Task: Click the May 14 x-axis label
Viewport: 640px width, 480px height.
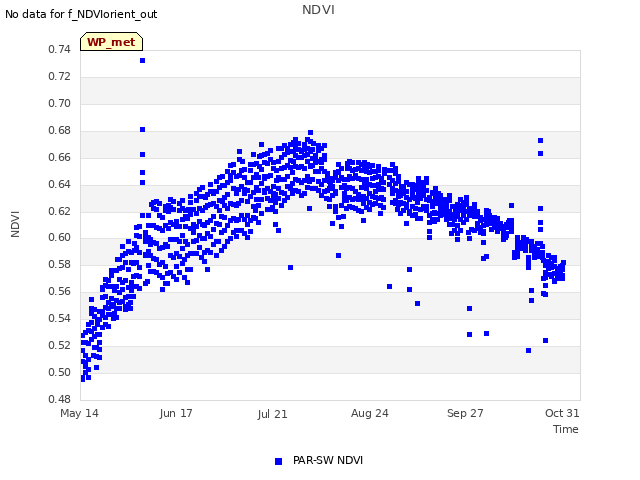Action: pyautogui.click(x=79, y=413)
